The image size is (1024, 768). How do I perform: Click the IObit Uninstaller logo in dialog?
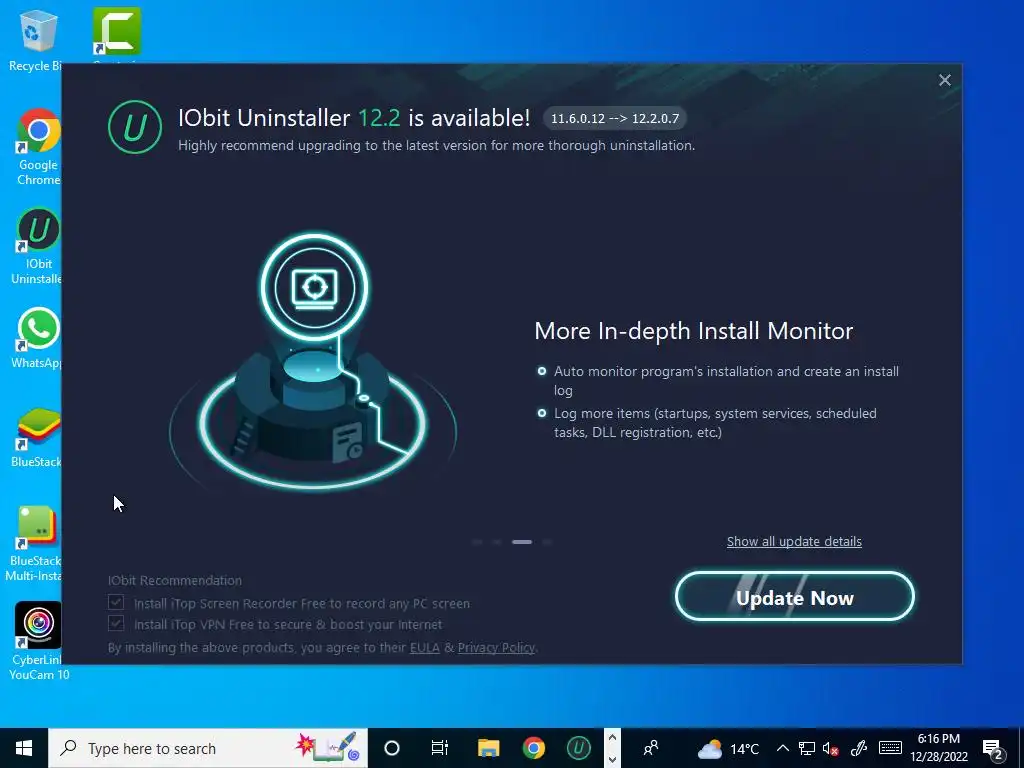[135, 127]
